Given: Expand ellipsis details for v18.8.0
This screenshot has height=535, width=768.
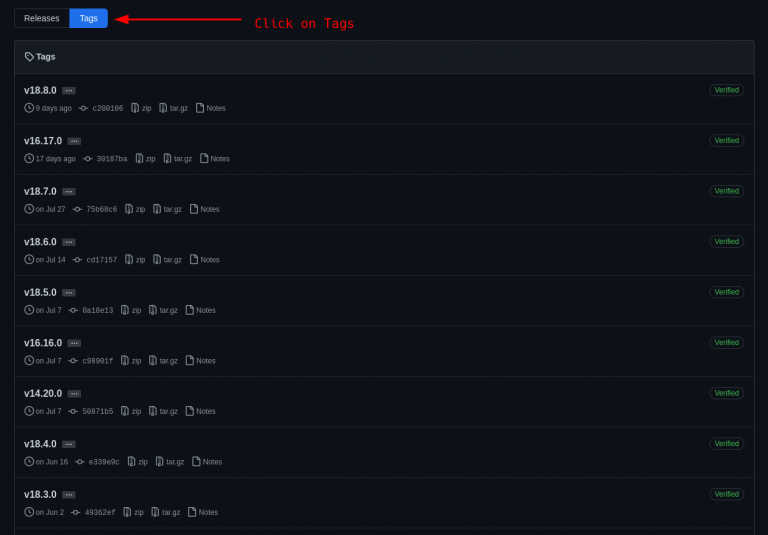Looking at the screenshot, I should pyautogui.click(x=69, y=91).
